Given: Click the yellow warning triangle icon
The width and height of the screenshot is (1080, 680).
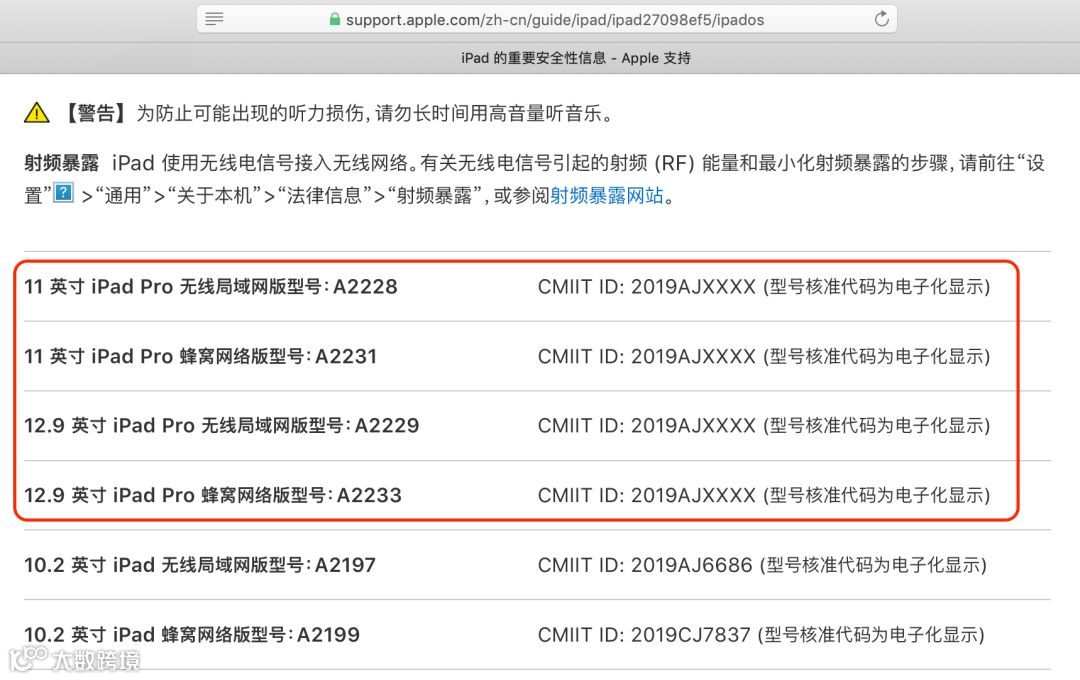Looking at the screenshot, I should pyautogui.click(x=37, y=112).
